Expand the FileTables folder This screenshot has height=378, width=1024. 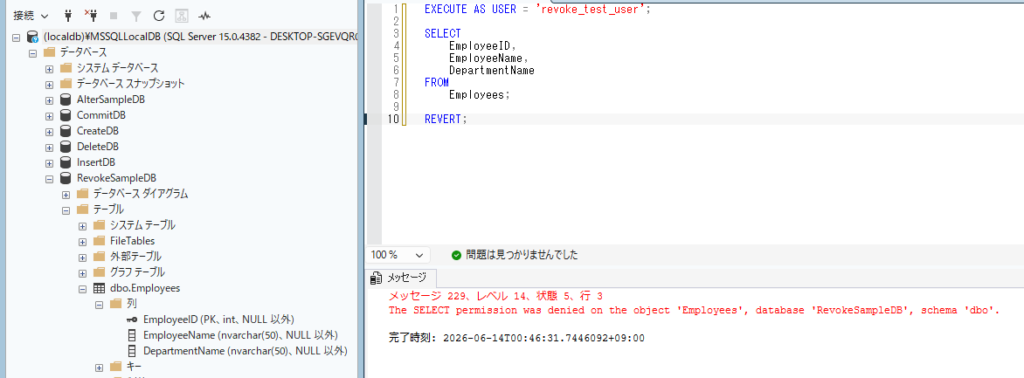(82, 241)
